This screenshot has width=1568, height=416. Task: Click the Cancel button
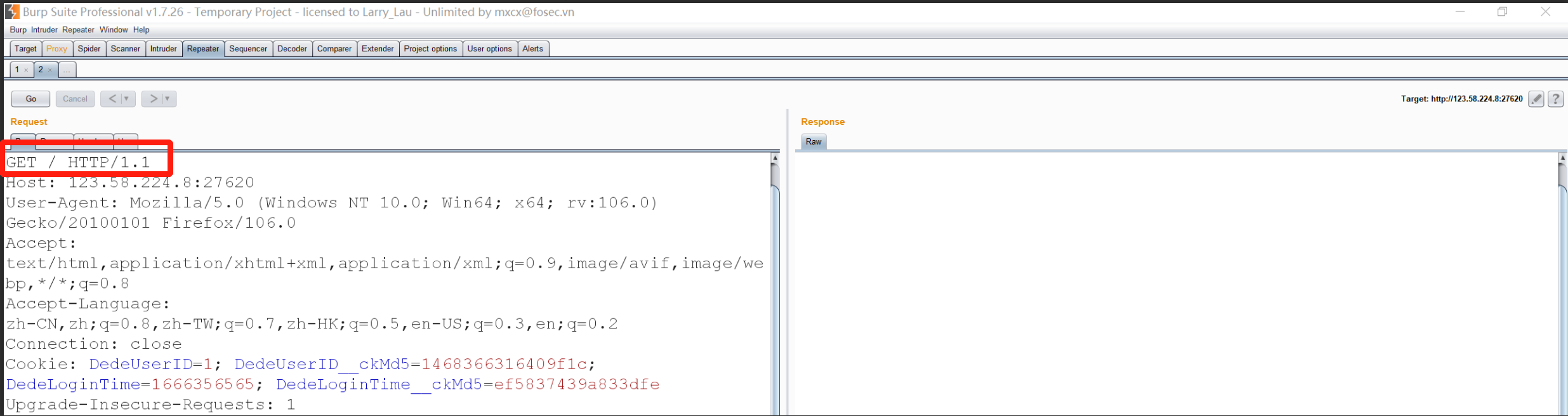[x=75, y=99]
